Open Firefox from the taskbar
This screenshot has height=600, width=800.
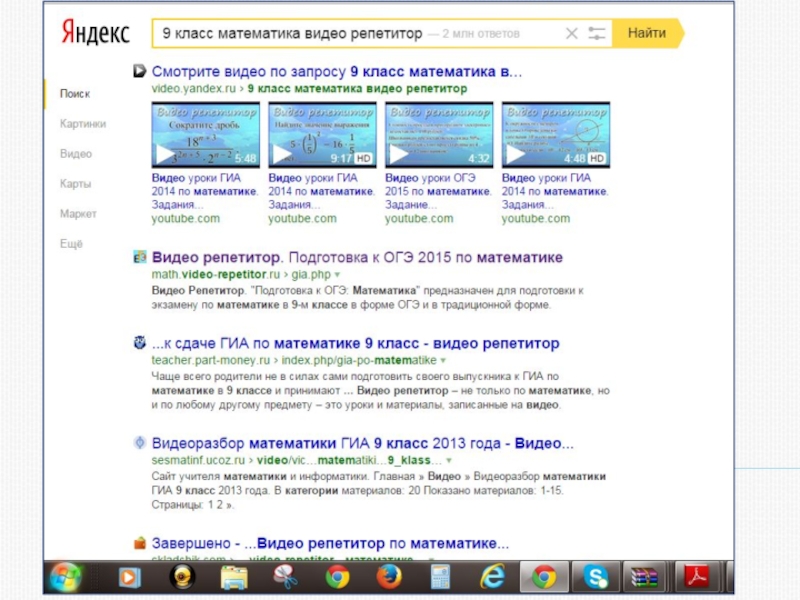point(389,577)
